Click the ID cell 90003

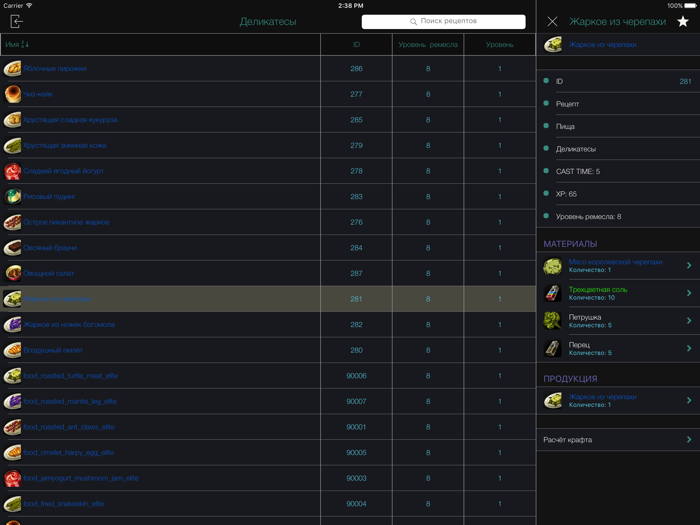click(x=356, y=478)
